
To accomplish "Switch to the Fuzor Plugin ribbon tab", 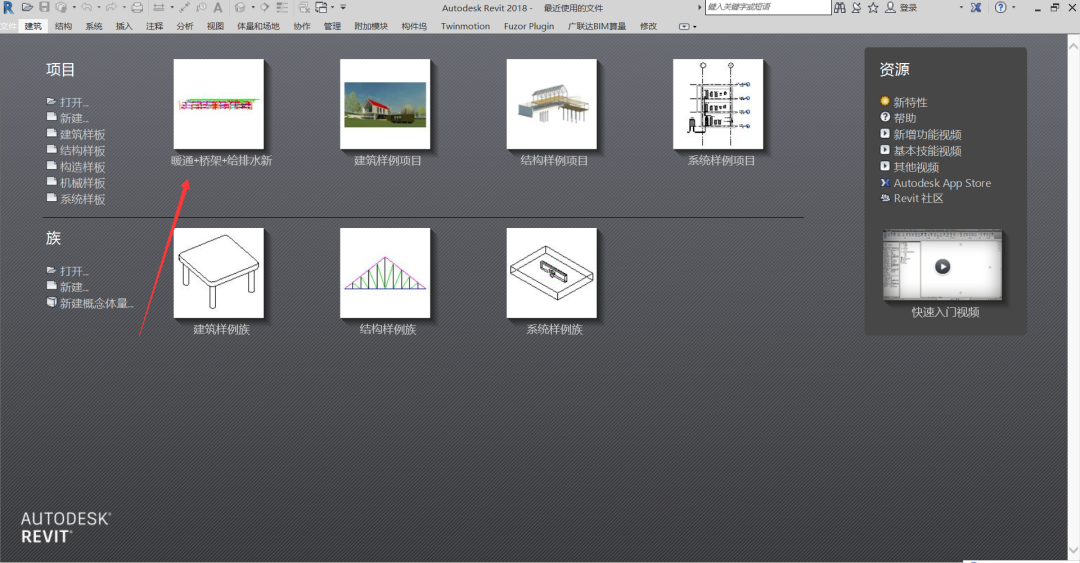I will (x=529, y=26).
